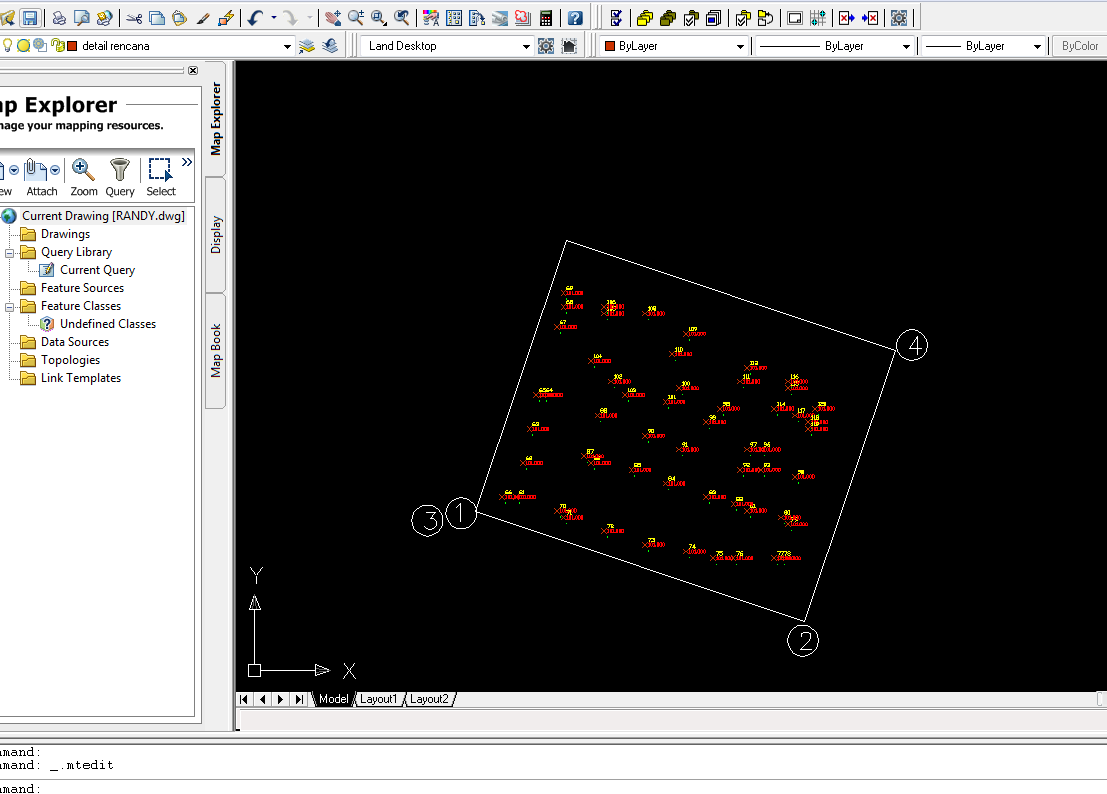Switch to the Layout1 tab
Image resolution: width=1107 pixels, height=794 pixels.
click(378, 699)
